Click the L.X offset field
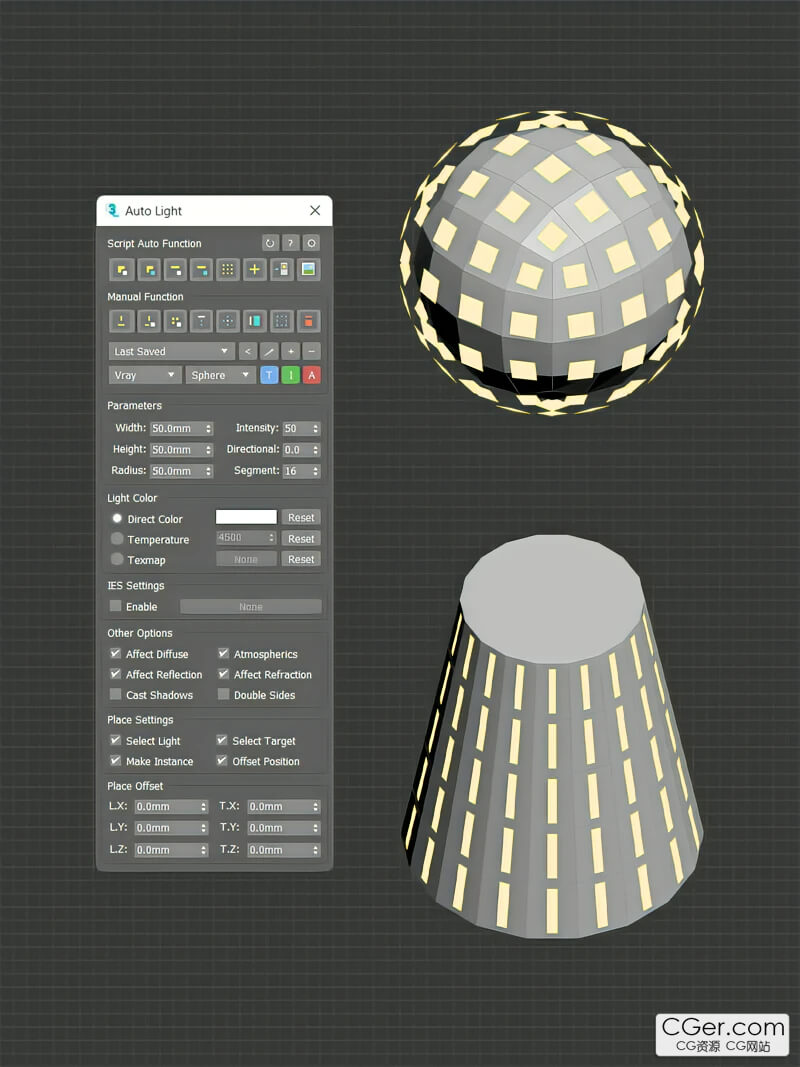The width and height of the screenshot is (800, 1067). [171, 806]
